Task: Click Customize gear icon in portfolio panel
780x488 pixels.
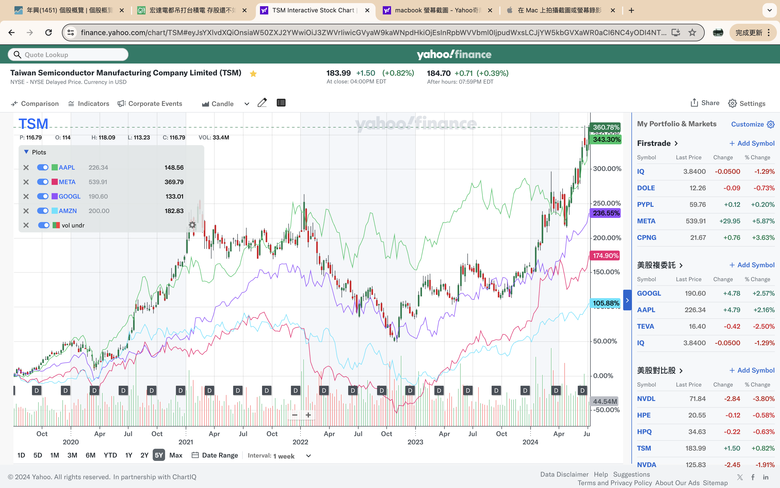Action: click(771, 124)
